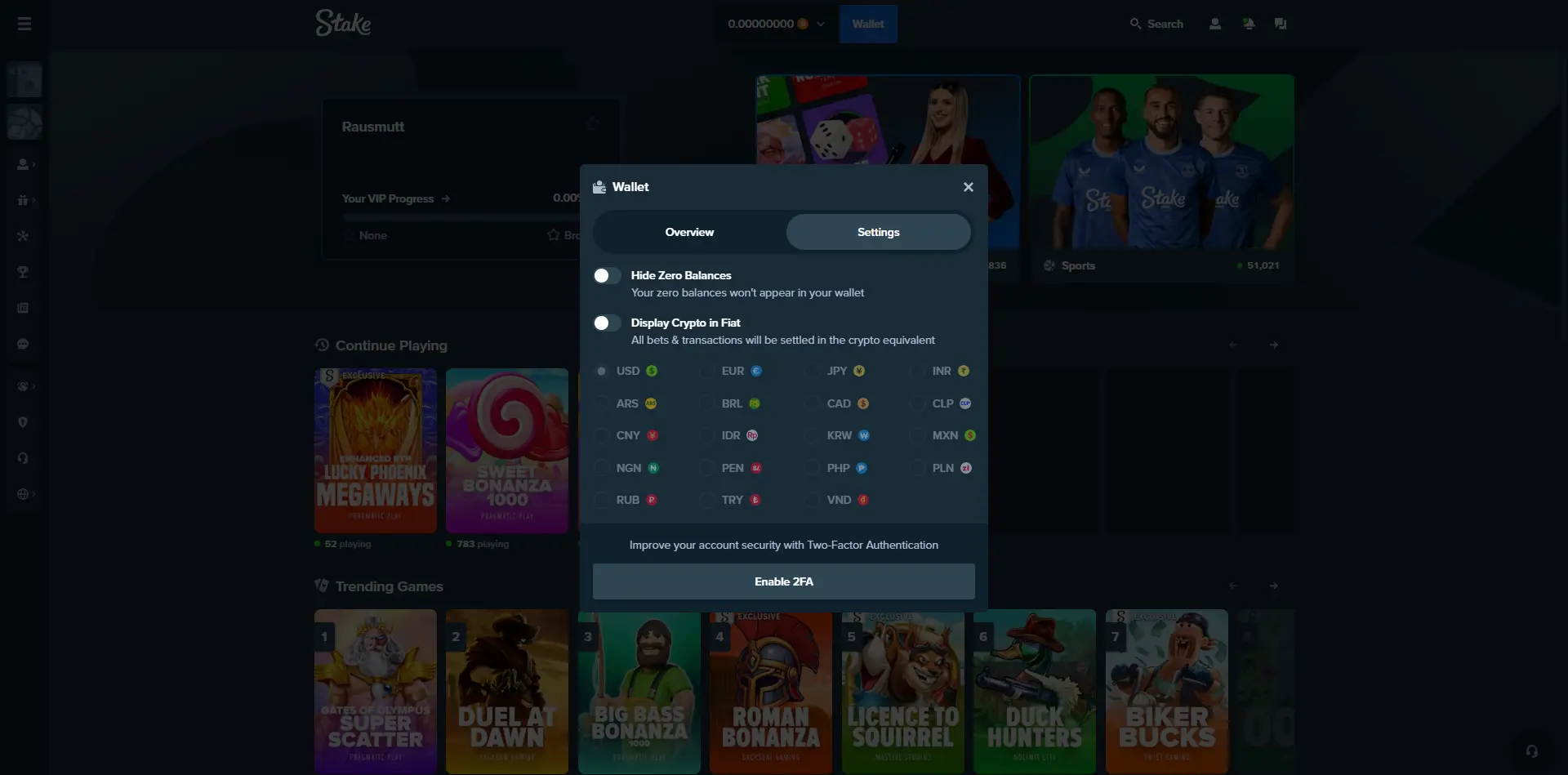Image resolution: width=1568 pixels, height=775 pixels.
Task: Select the NGN radio button
Action: [602, 468]
